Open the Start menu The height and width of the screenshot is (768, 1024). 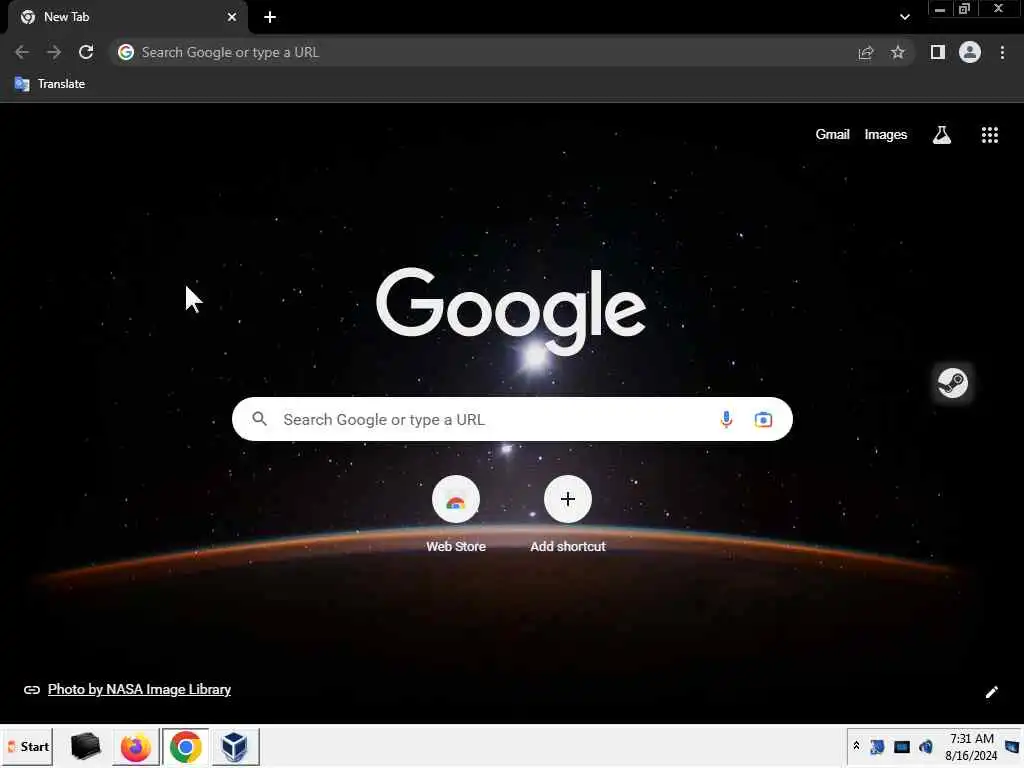[27, 746]
